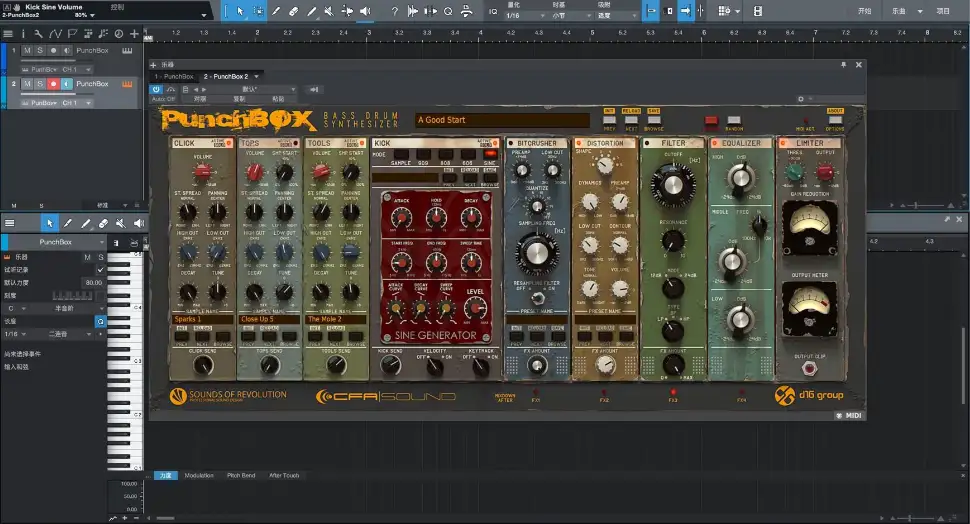
Task: Click PunchBox RANDOM button
Action: (734, 120)
